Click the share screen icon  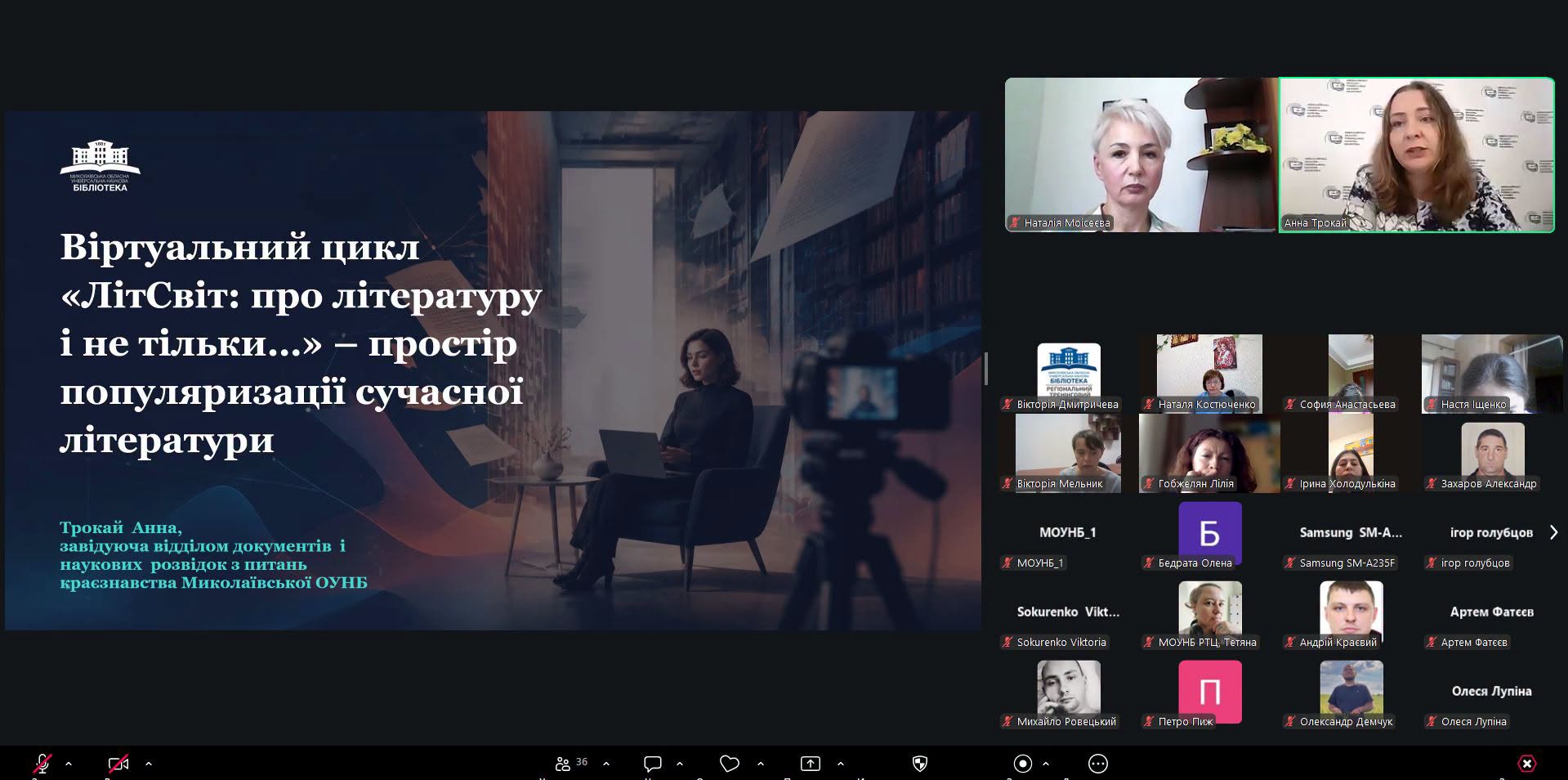(x=810, y=764)
